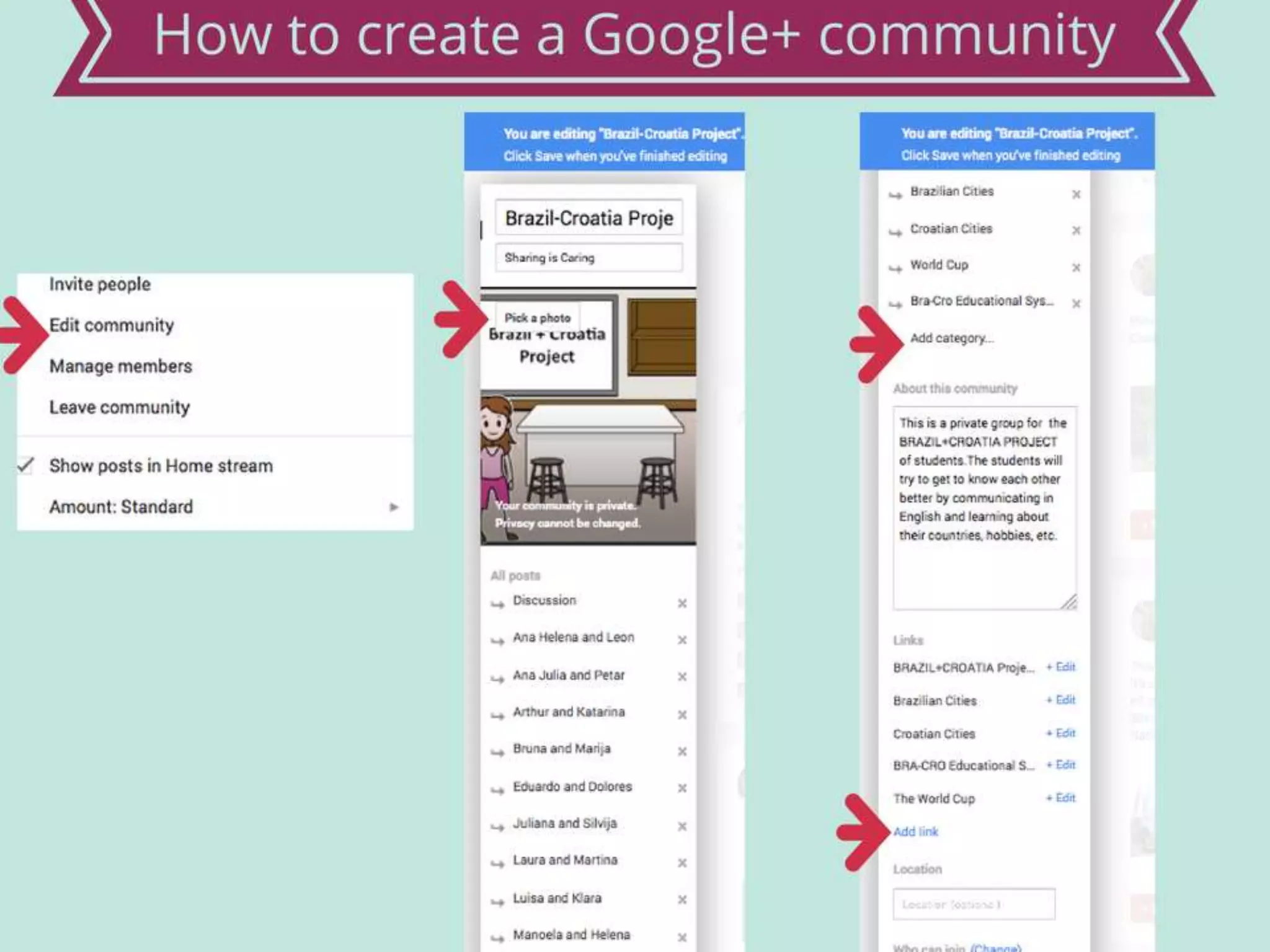This screenshot has height=952, width=1270.
Task: Click the Add link hyperlink
Action: point(915,832)
